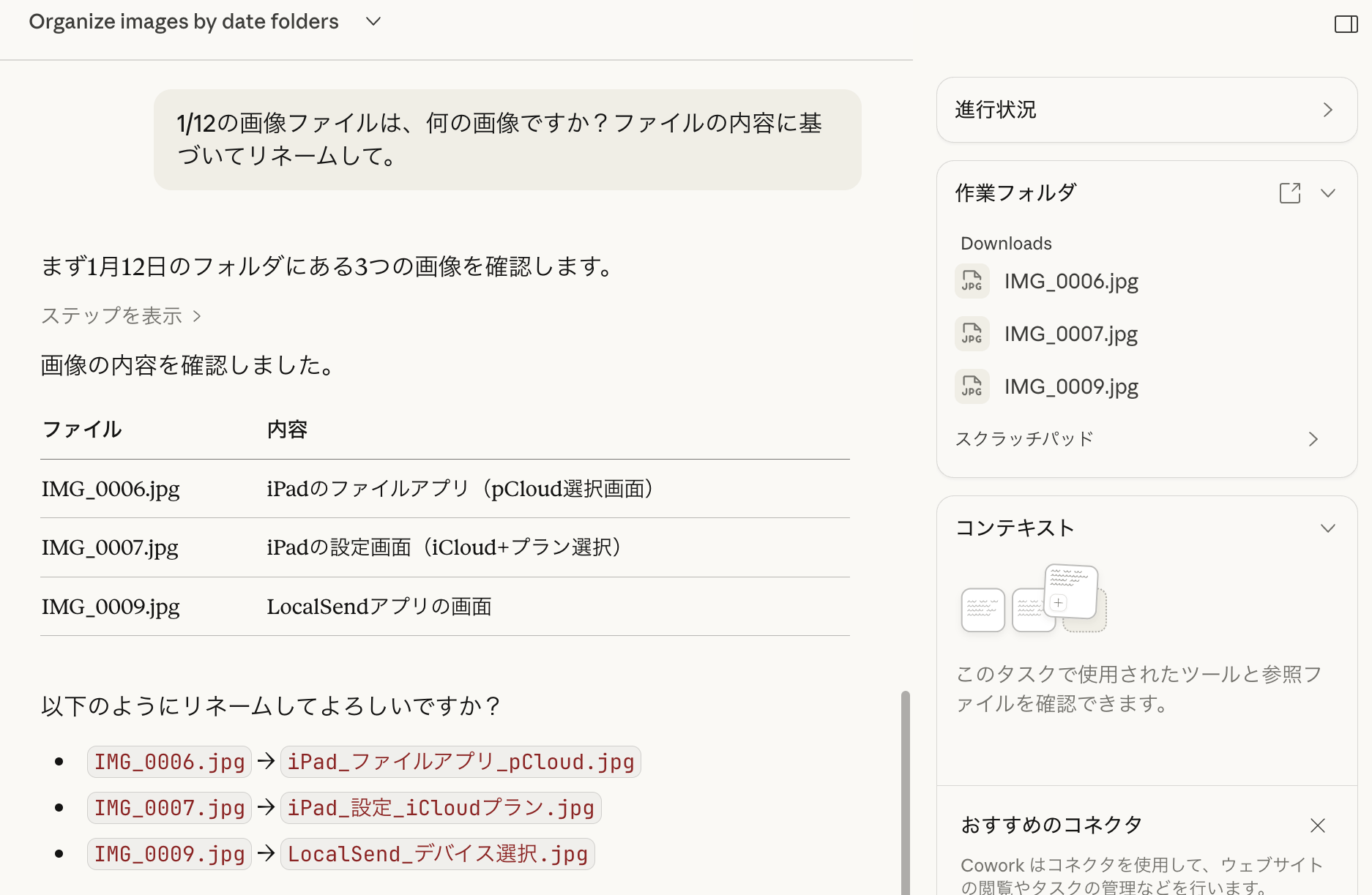Click the JPG icon for IMG_0007.jpg
The height and width of the screenshot is (895, 1372).
tap(972, 334)
